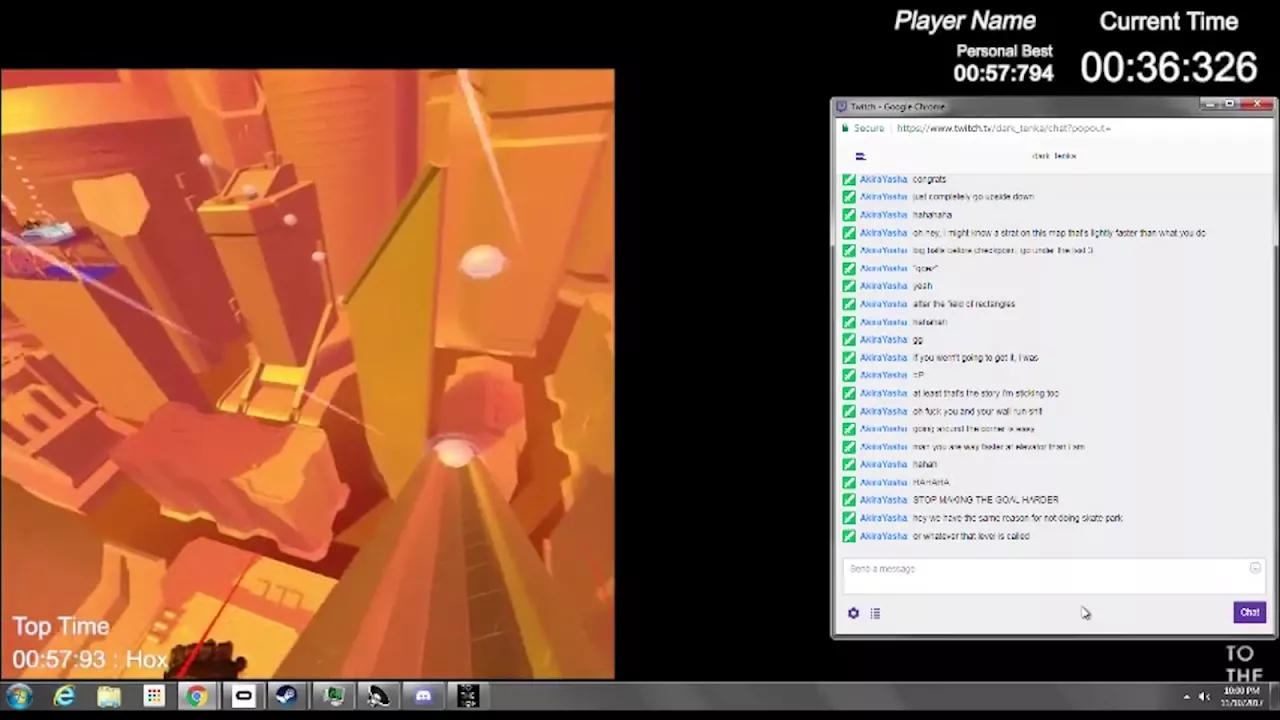
Task: Click AkiraYasha name beside 'yeah'
Action: click(x=883, y=286)
